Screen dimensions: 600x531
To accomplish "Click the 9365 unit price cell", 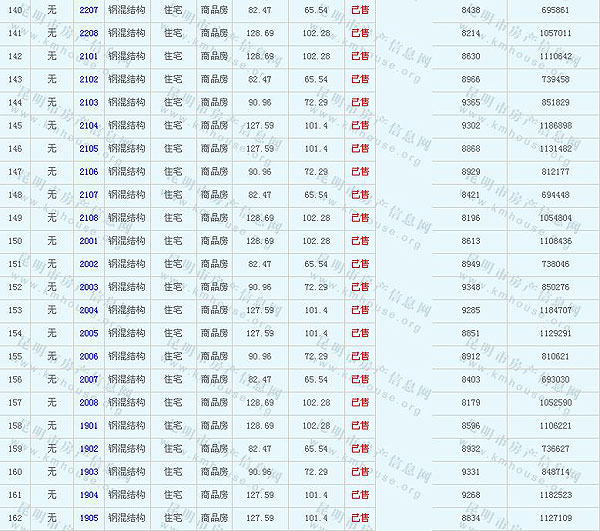I will coord(470,102).
